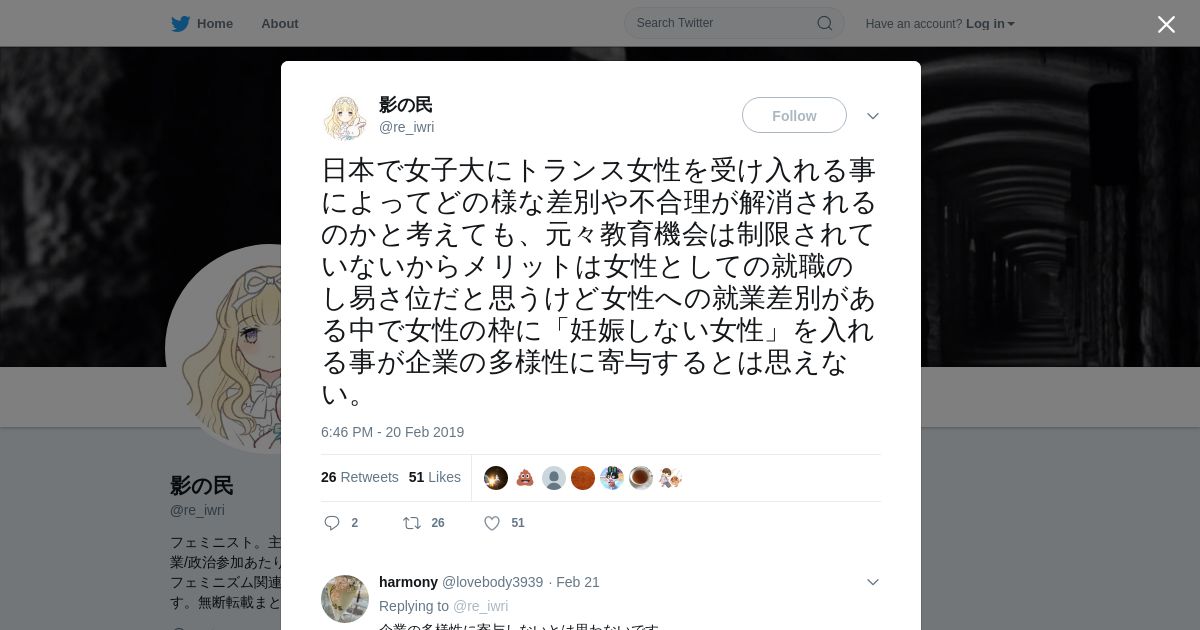Open the Log in dropdown

tap(990, 24)
